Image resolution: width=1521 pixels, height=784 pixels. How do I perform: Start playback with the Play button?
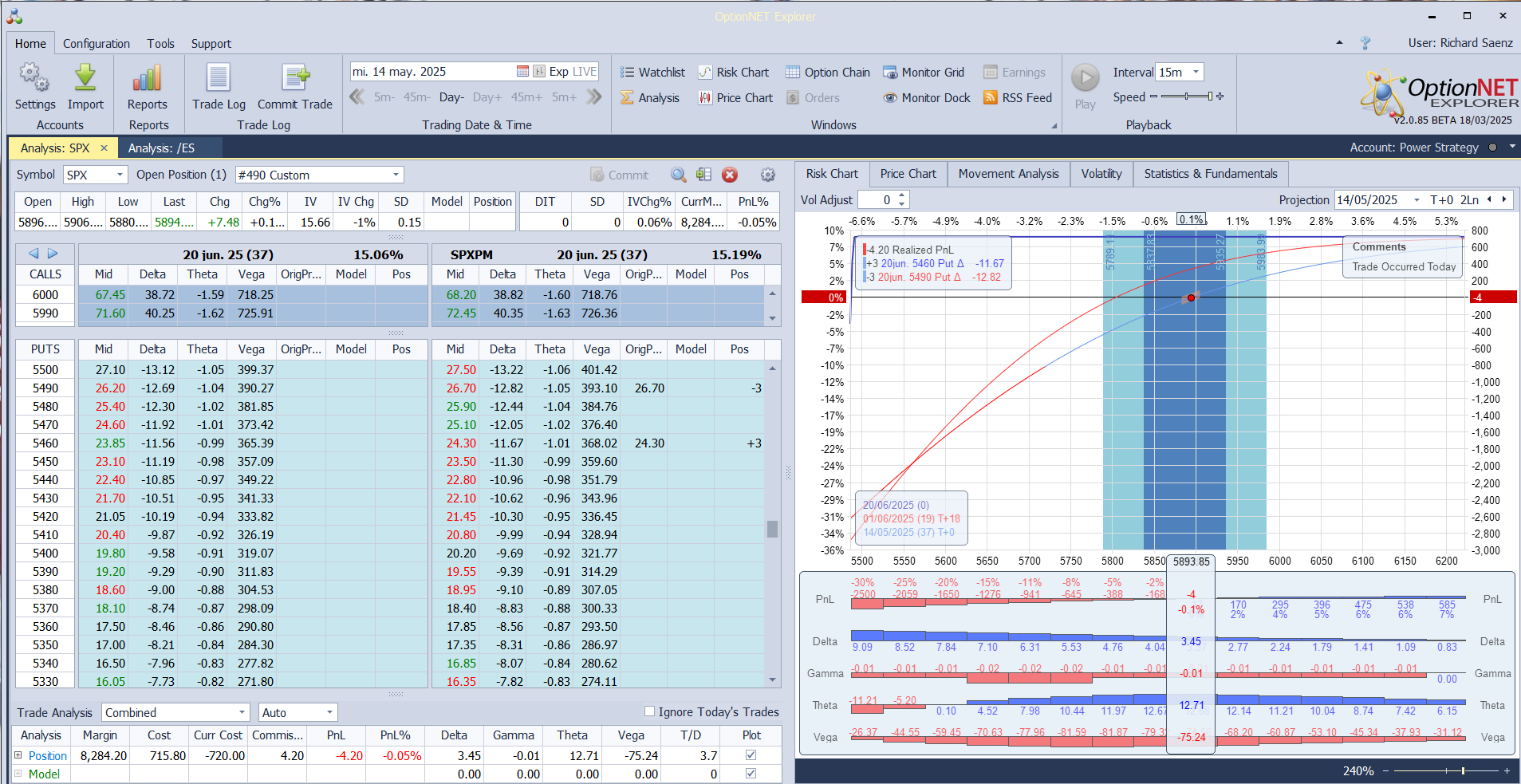pyautogui.click(x=1085, y=86)
